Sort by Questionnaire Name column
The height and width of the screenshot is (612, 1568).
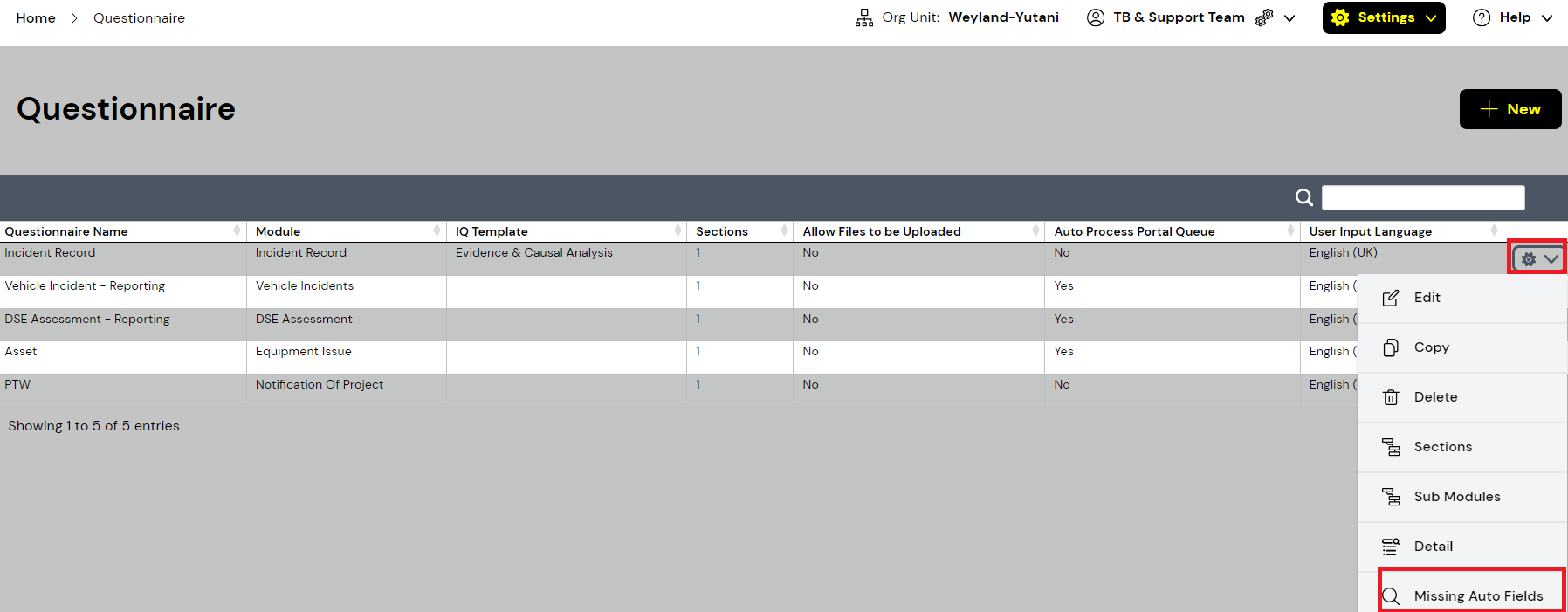[x=66, y=231]
